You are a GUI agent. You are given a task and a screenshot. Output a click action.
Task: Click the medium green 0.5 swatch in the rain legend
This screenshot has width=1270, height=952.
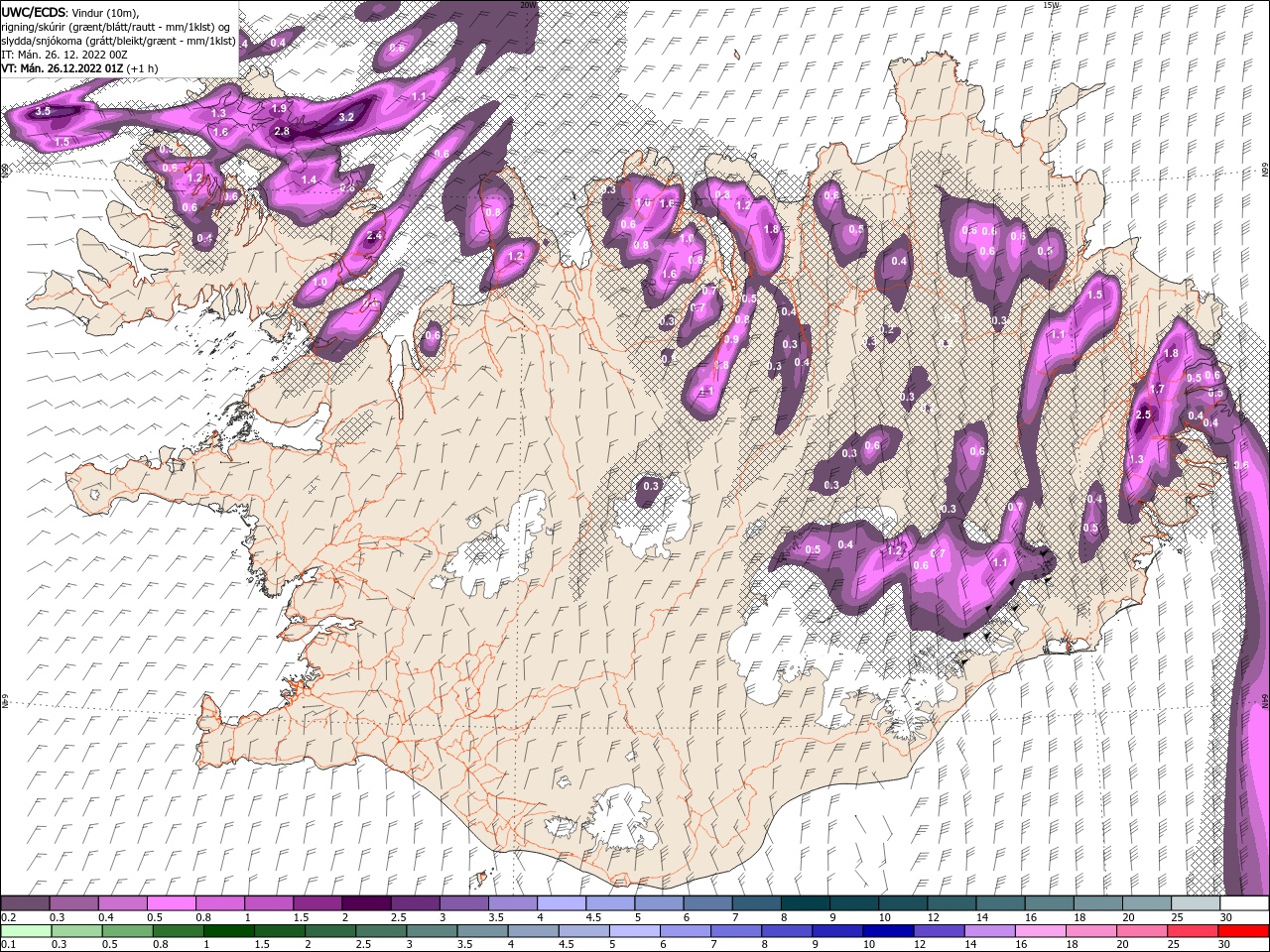coord(128,931)
